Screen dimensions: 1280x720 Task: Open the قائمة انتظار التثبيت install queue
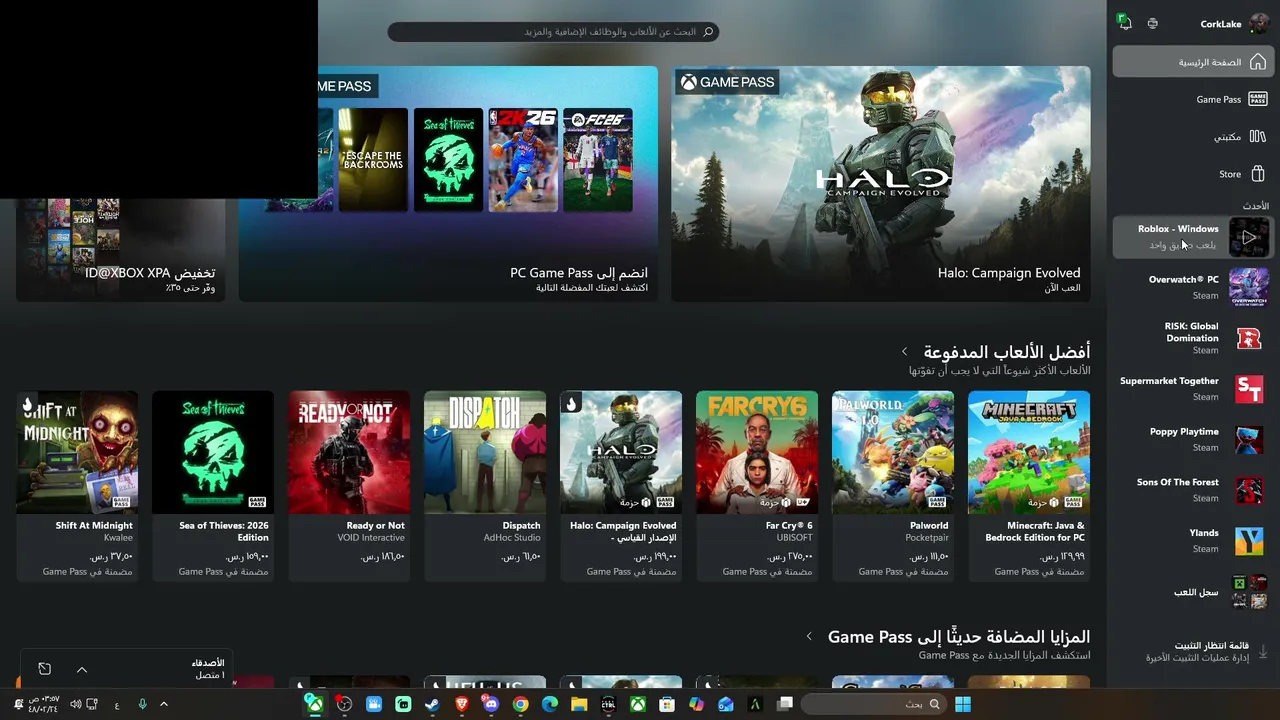[1192, 651]
